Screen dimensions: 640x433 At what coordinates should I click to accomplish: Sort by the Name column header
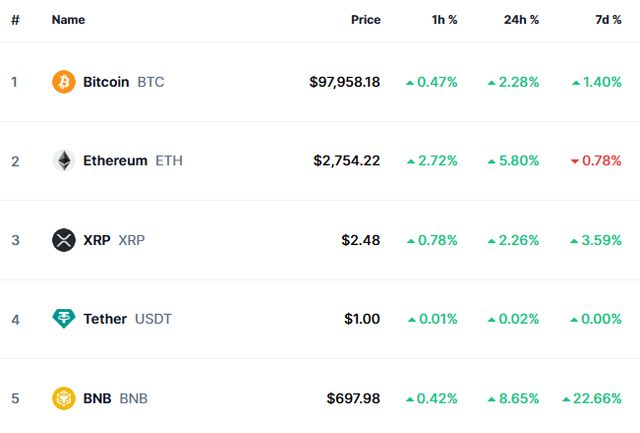coord(68,20)
